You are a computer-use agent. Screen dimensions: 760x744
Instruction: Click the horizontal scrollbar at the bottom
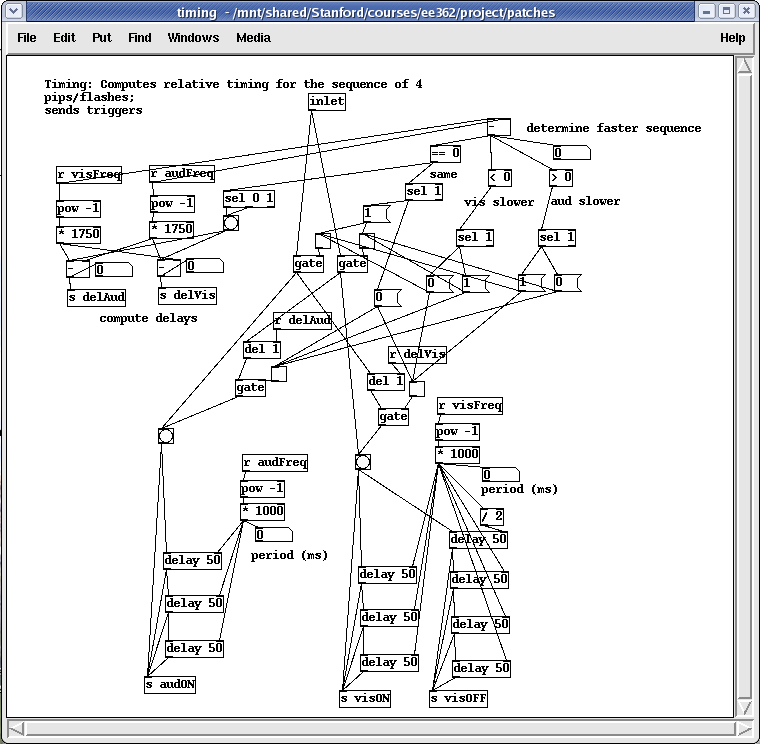point(379,727)
